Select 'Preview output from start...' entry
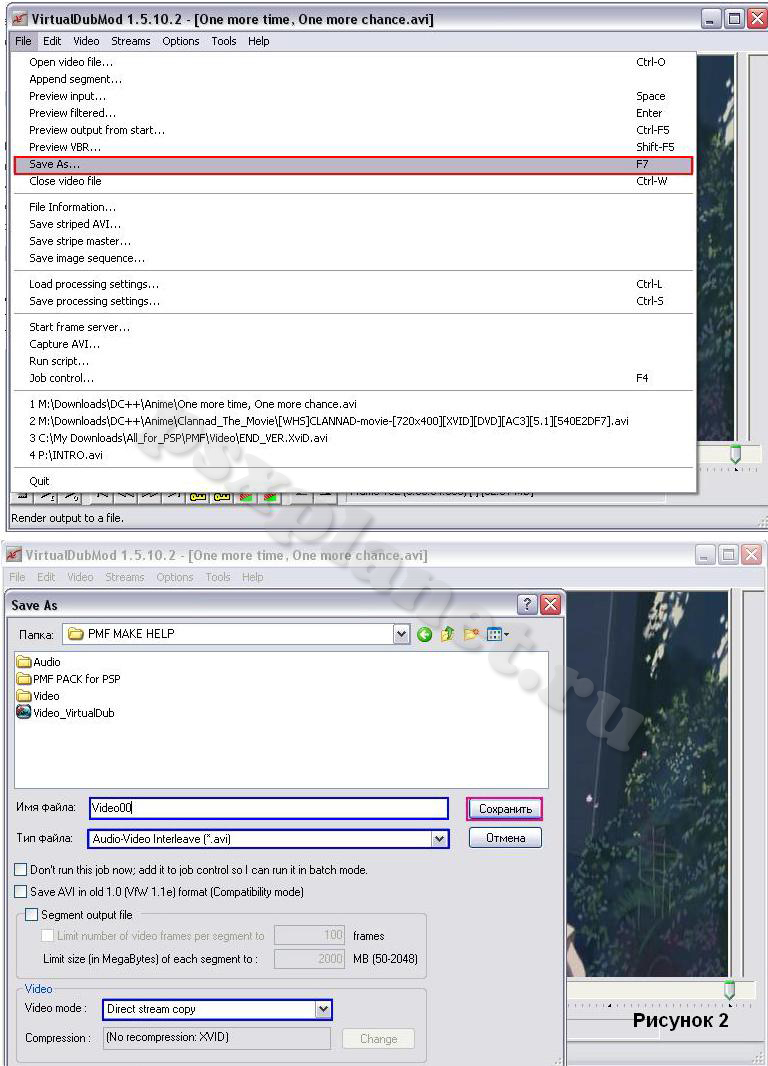This screenshot has height=1066, width=768. (x=353, y=130)
